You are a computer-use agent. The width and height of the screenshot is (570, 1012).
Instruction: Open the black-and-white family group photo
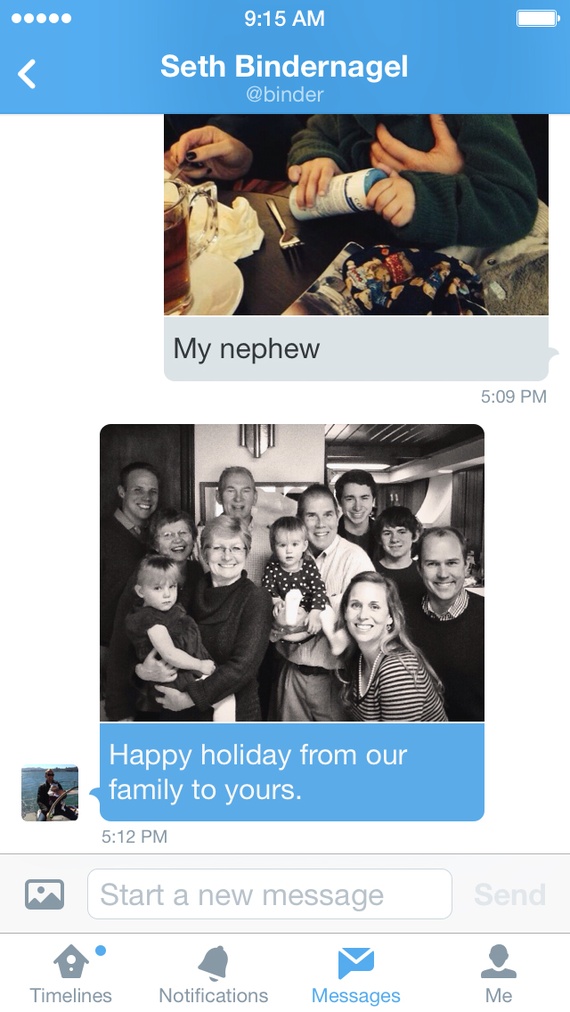point(292,572)
